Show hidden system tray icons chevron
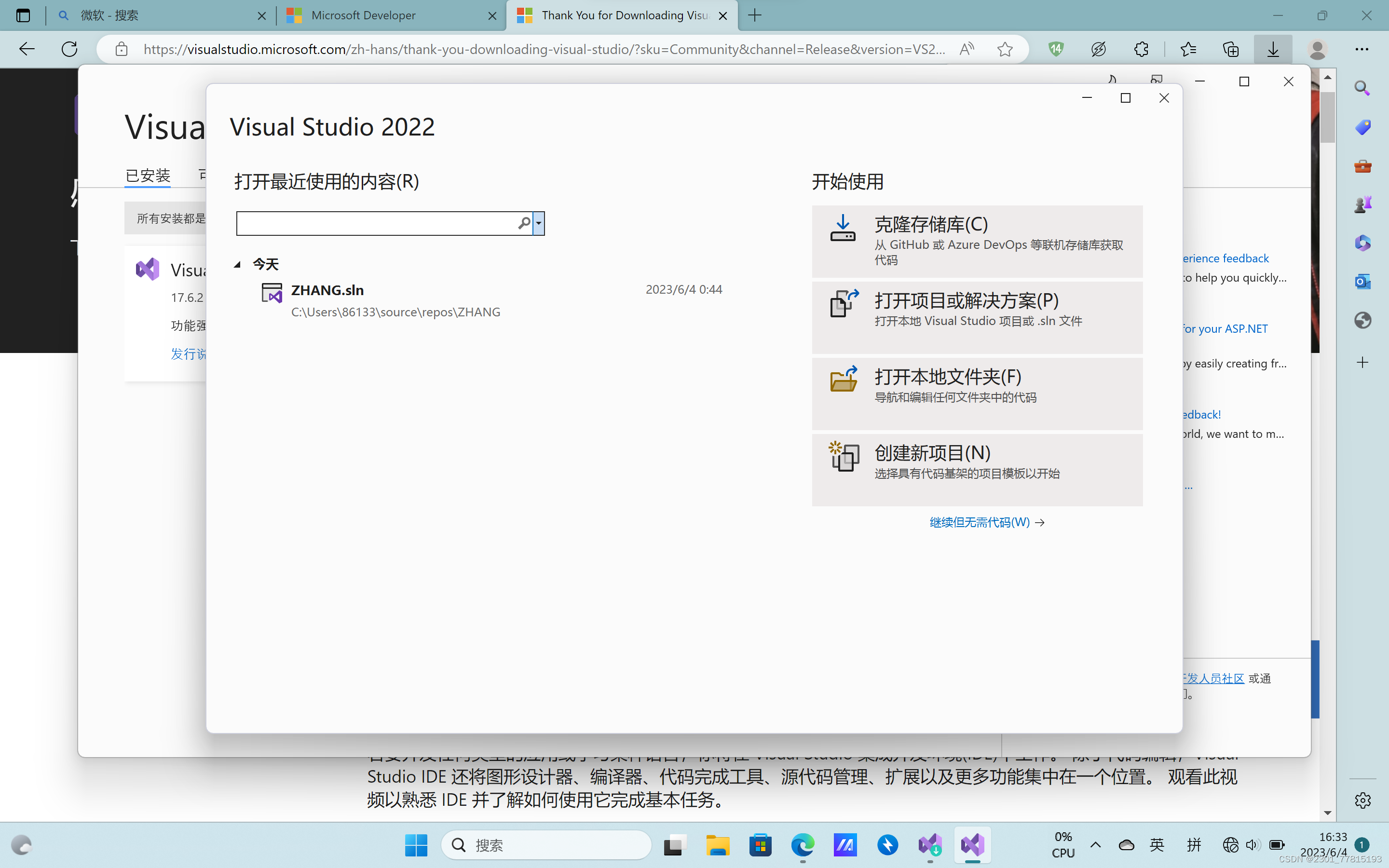 (1095, 844)
